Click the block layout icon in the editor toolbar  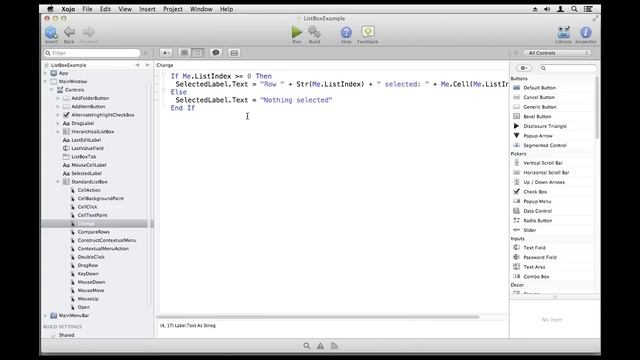click(234, 53)
